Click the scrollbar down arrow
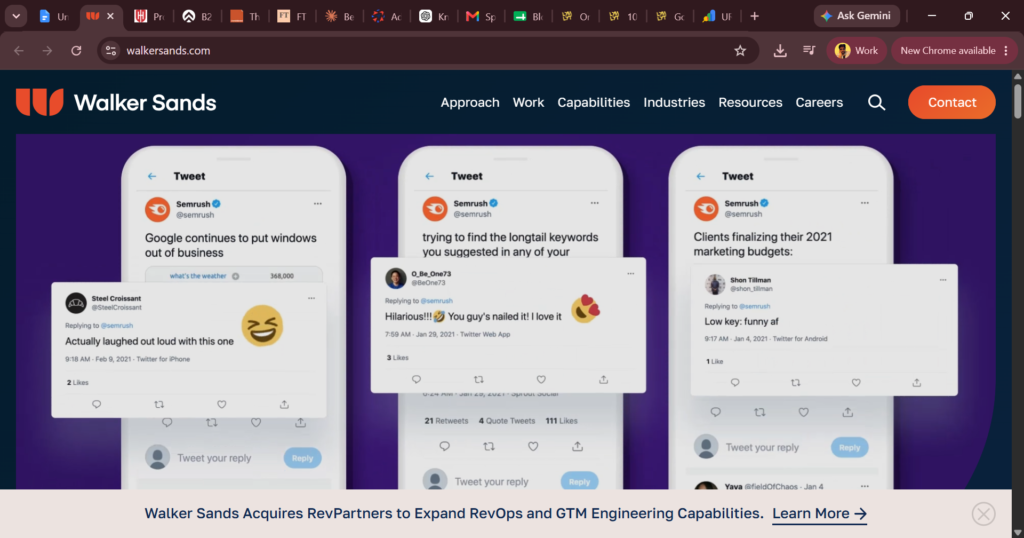This screenshot has height=538, width=1024. click(1017, 533)
